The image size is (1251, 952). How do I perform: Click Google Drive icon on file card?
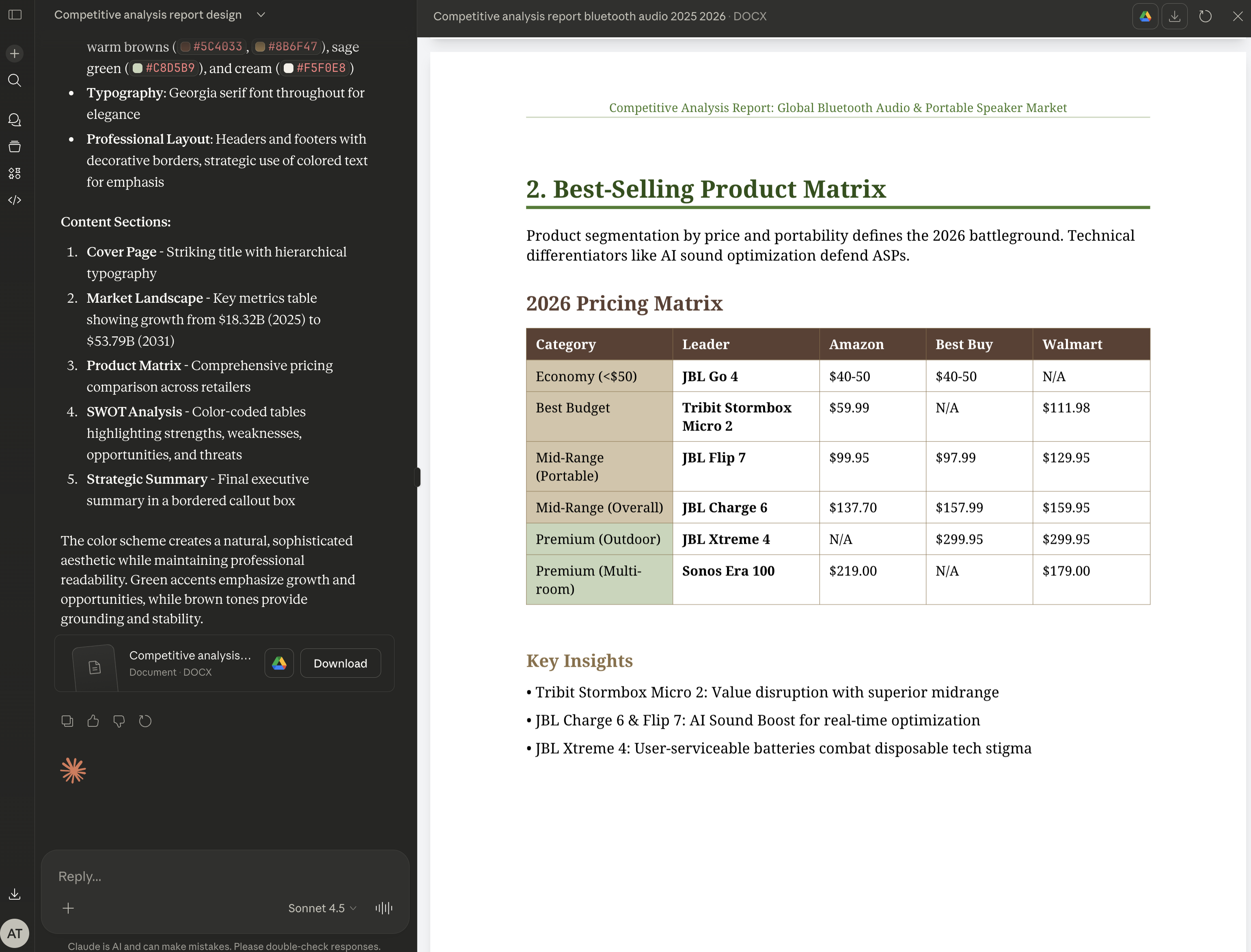coord(279,663)
